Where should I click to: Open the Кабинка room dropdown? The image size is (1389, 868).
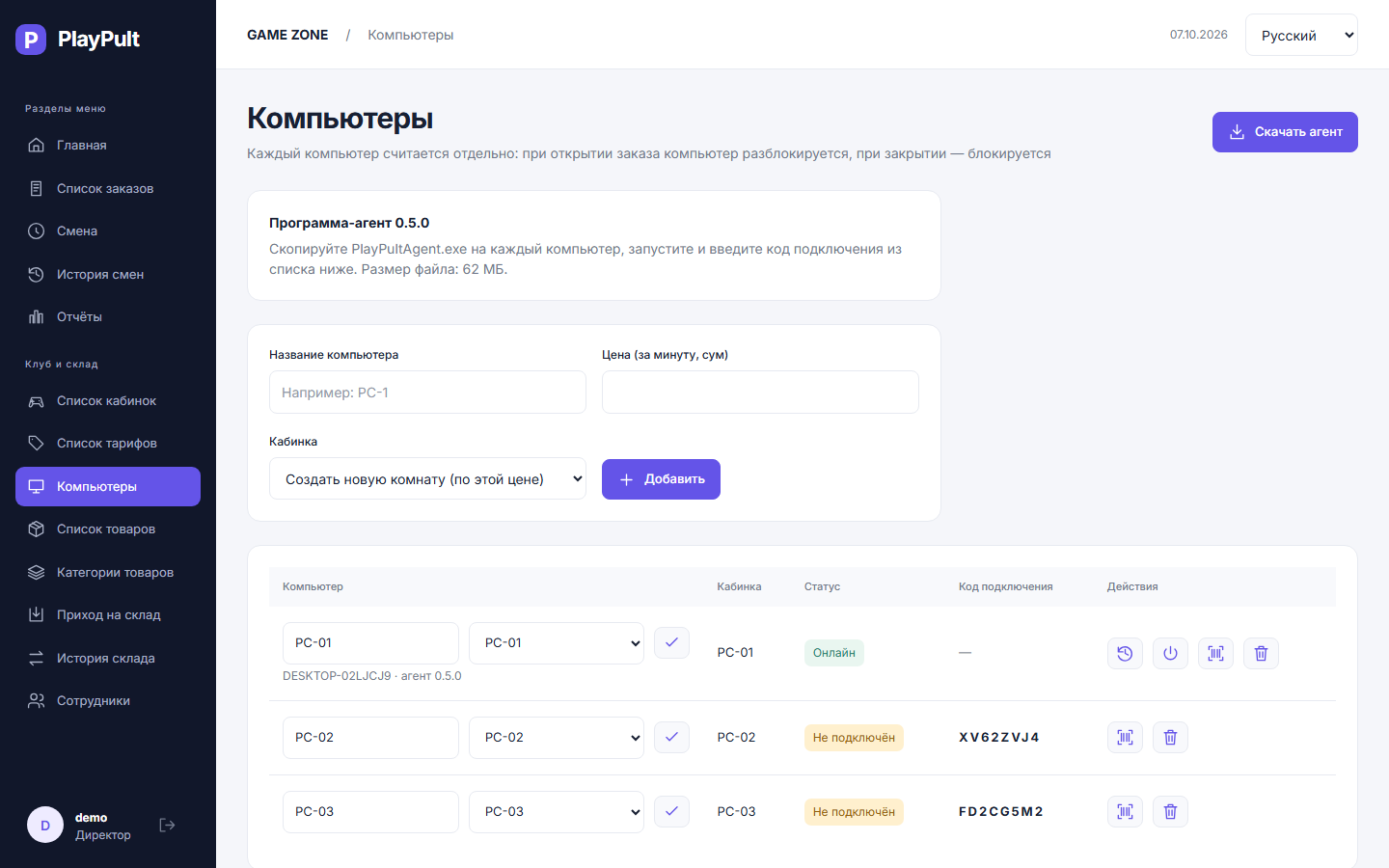click(427, 478)
